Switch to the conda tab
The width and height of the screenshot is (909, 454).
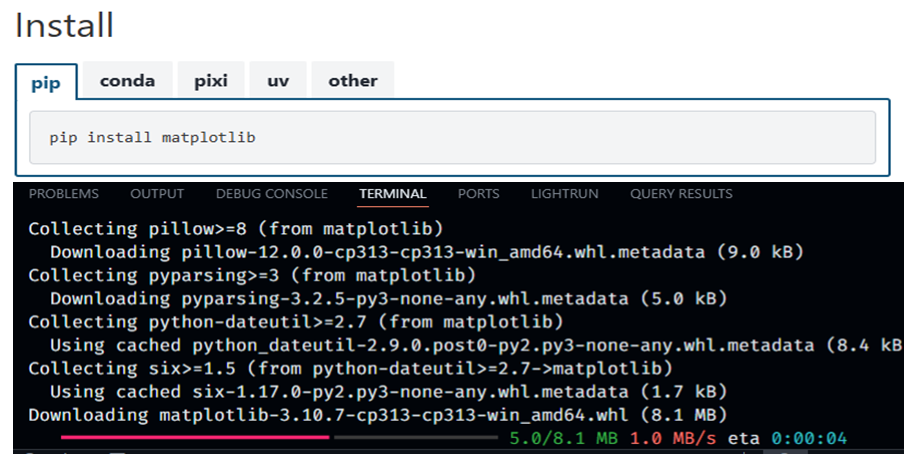[x=127, y=80]
